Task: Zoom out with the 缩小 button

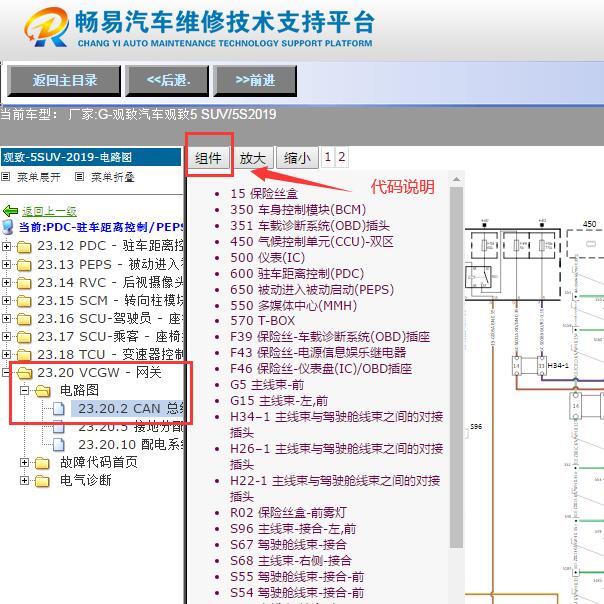Action: point(297,158)
